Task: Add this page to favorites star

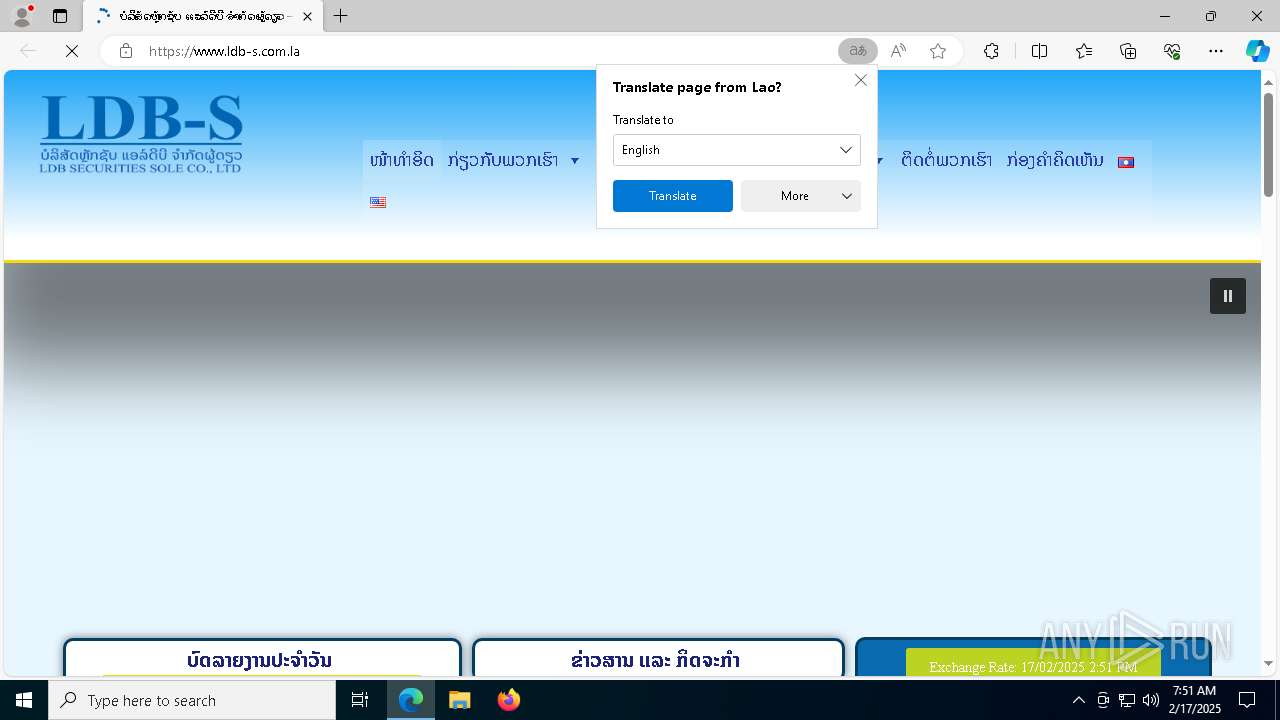Action: point(938,51)
